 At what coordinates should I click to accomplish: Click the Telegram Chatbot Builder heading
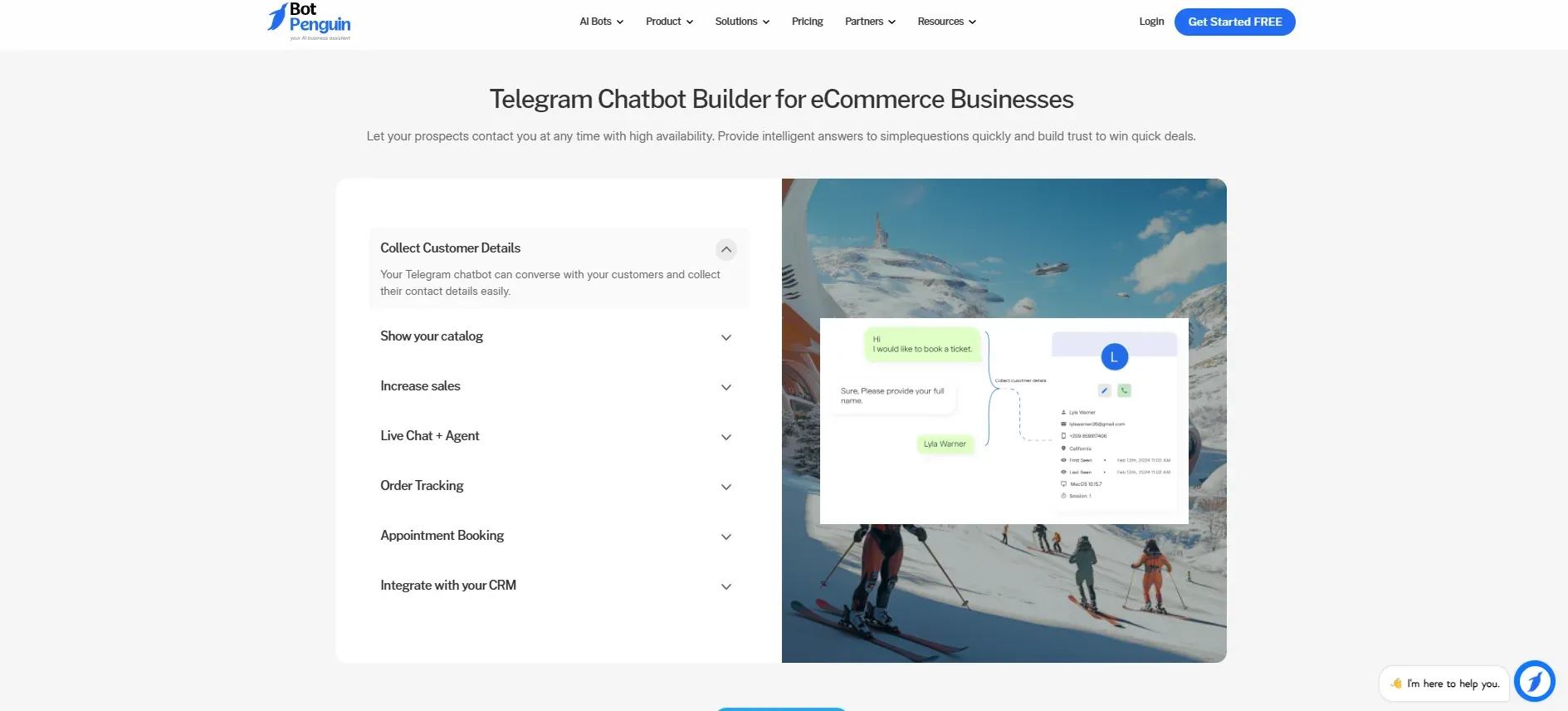point(781,99)
